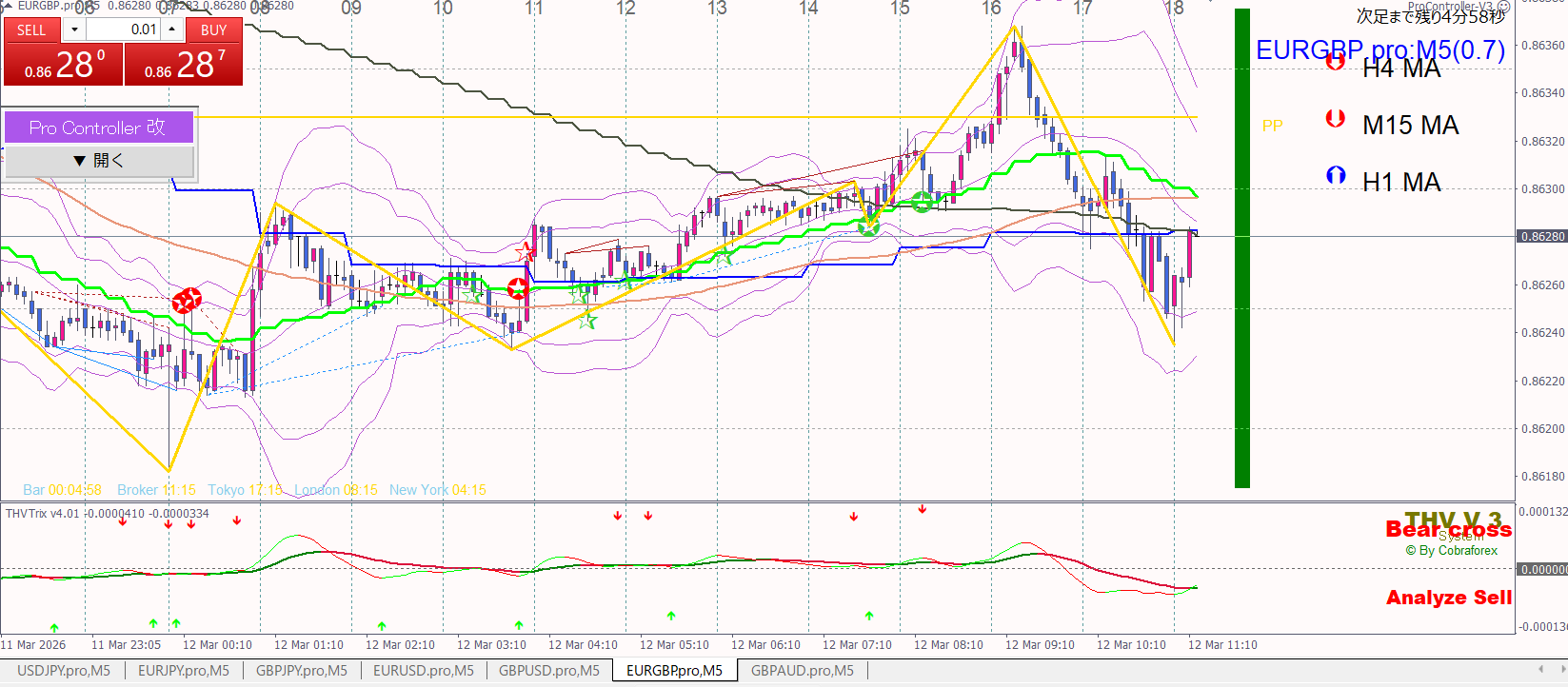
Task: Click the purple Pro Controller 改 header
Action: point(99,128)
